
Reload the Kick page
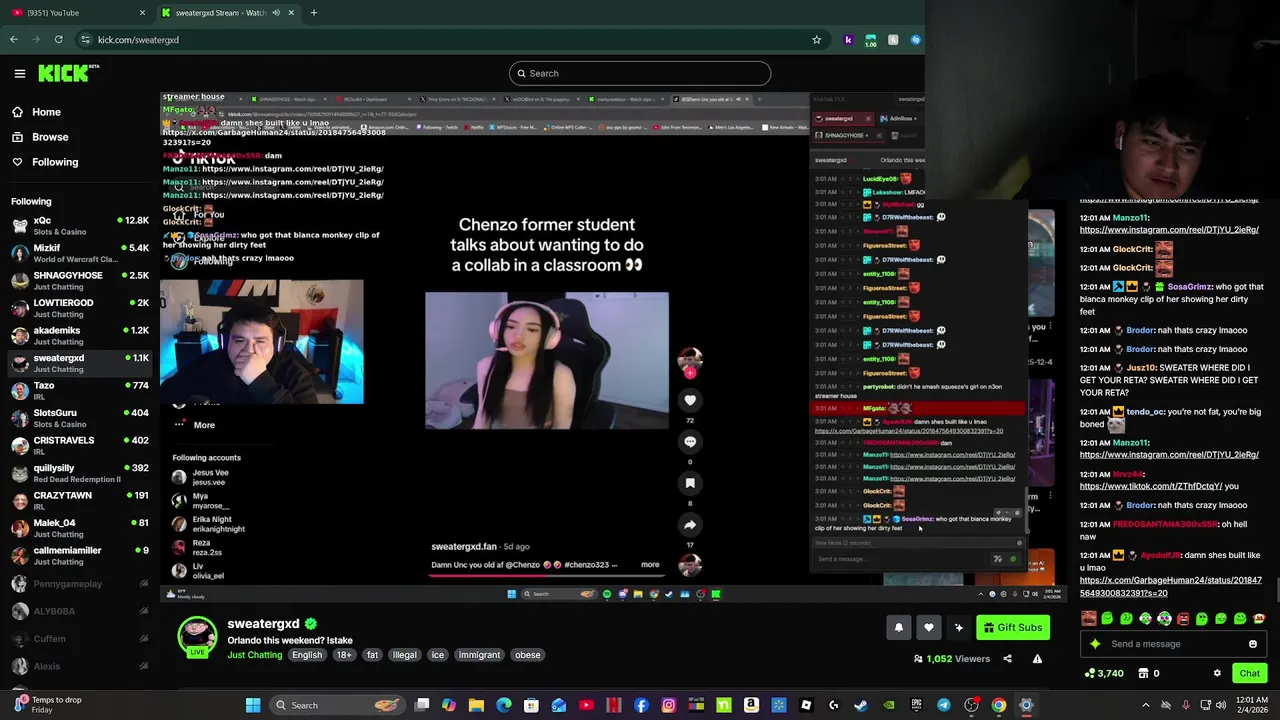pyautogui.click(x=58, y=40)
